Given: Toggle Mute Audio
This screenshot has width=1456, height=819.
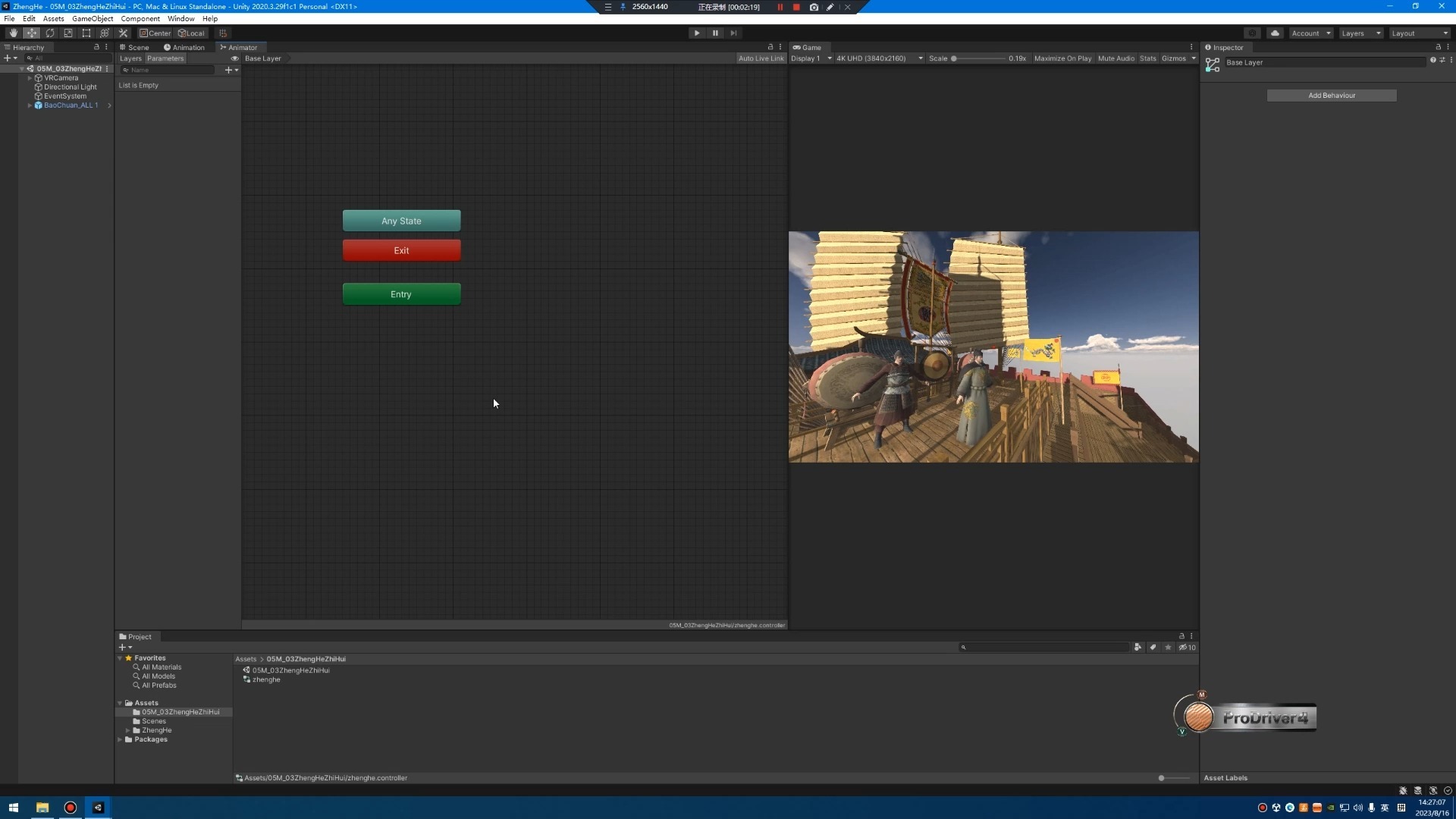Looking at the screenshot, I should 1116,58.
